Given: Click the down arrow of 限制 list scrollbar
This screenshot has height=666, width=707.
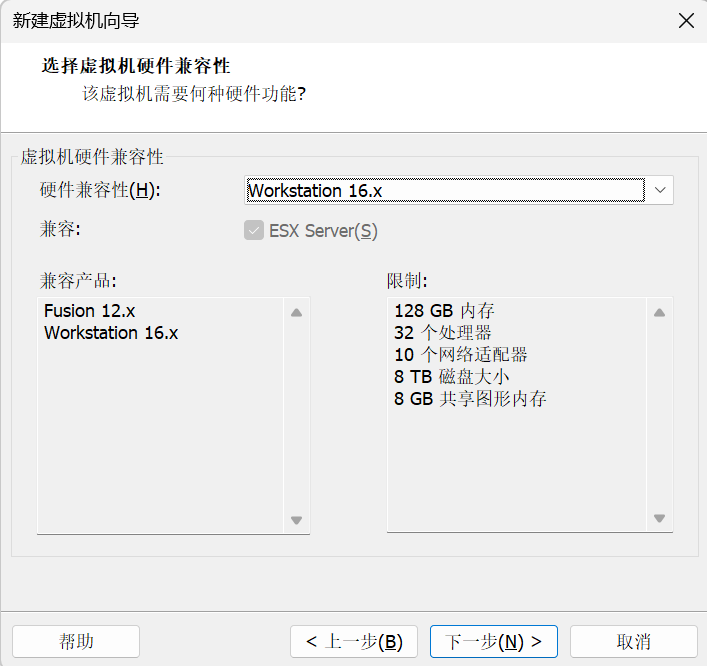Looking at the screenshot, I should [x=659, y=519].
